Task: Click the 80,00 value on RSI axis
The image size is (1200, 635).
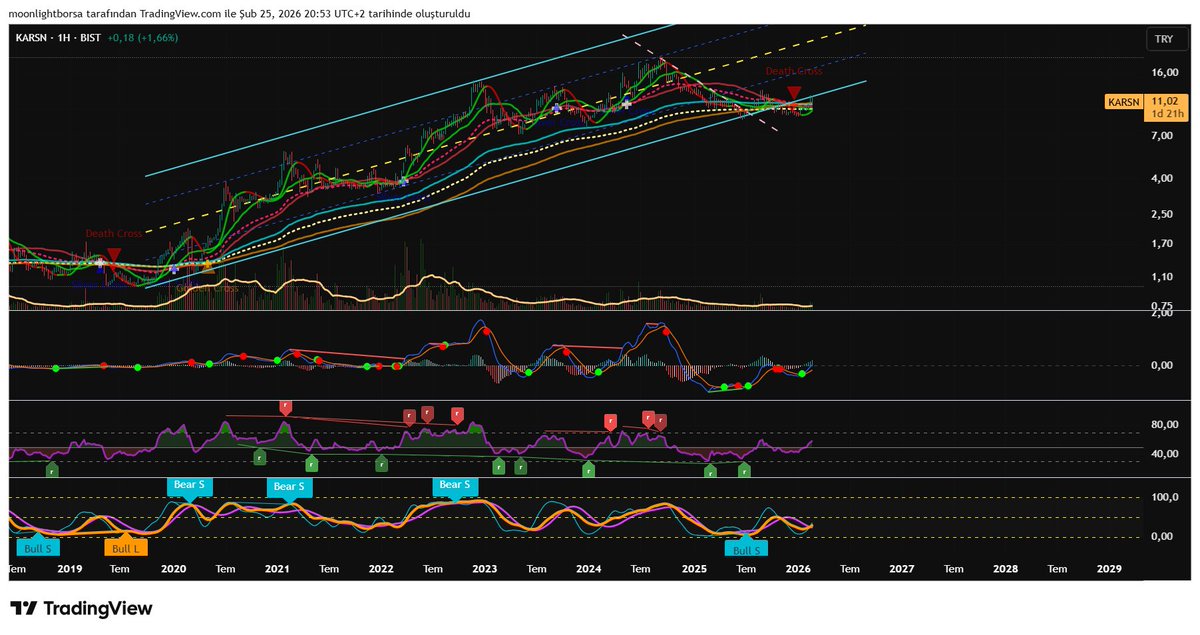Action: [x=1164, y=425]
